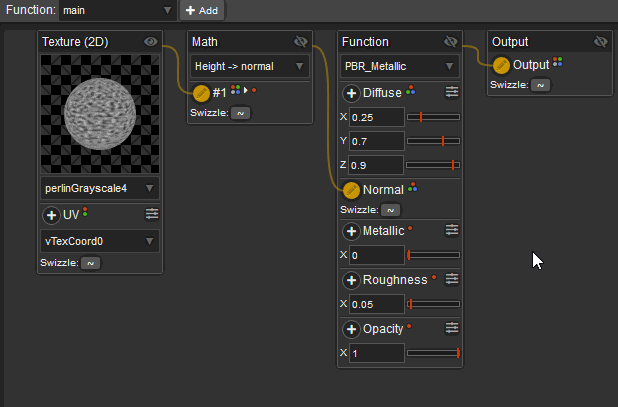The height and width of the screenshot is (407, 618).
Task: Adjust the Opacity X slider
Action: pos(433,353)
